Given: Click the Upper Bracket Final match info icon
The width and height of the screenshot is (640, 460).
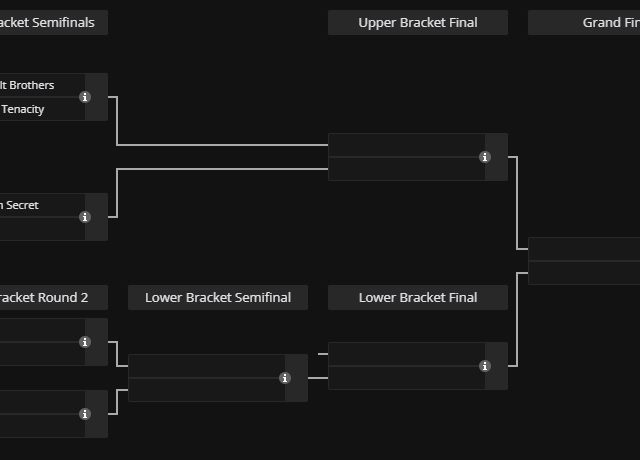Looking at the screenshot, I should pos(485,157).
